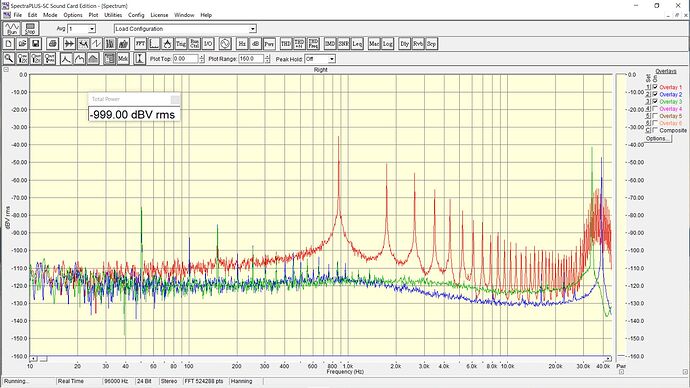Click the -999.00 dBV rms readout

(x=133, y=115)
